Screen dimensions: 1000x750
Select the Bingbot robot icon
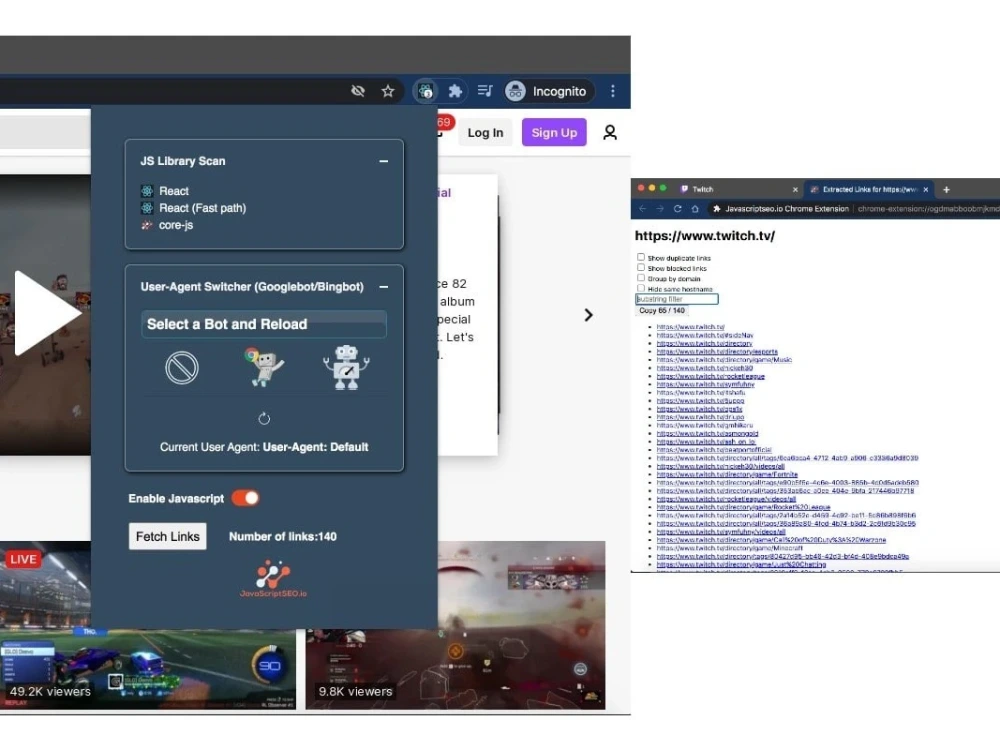tap(346, 367)
